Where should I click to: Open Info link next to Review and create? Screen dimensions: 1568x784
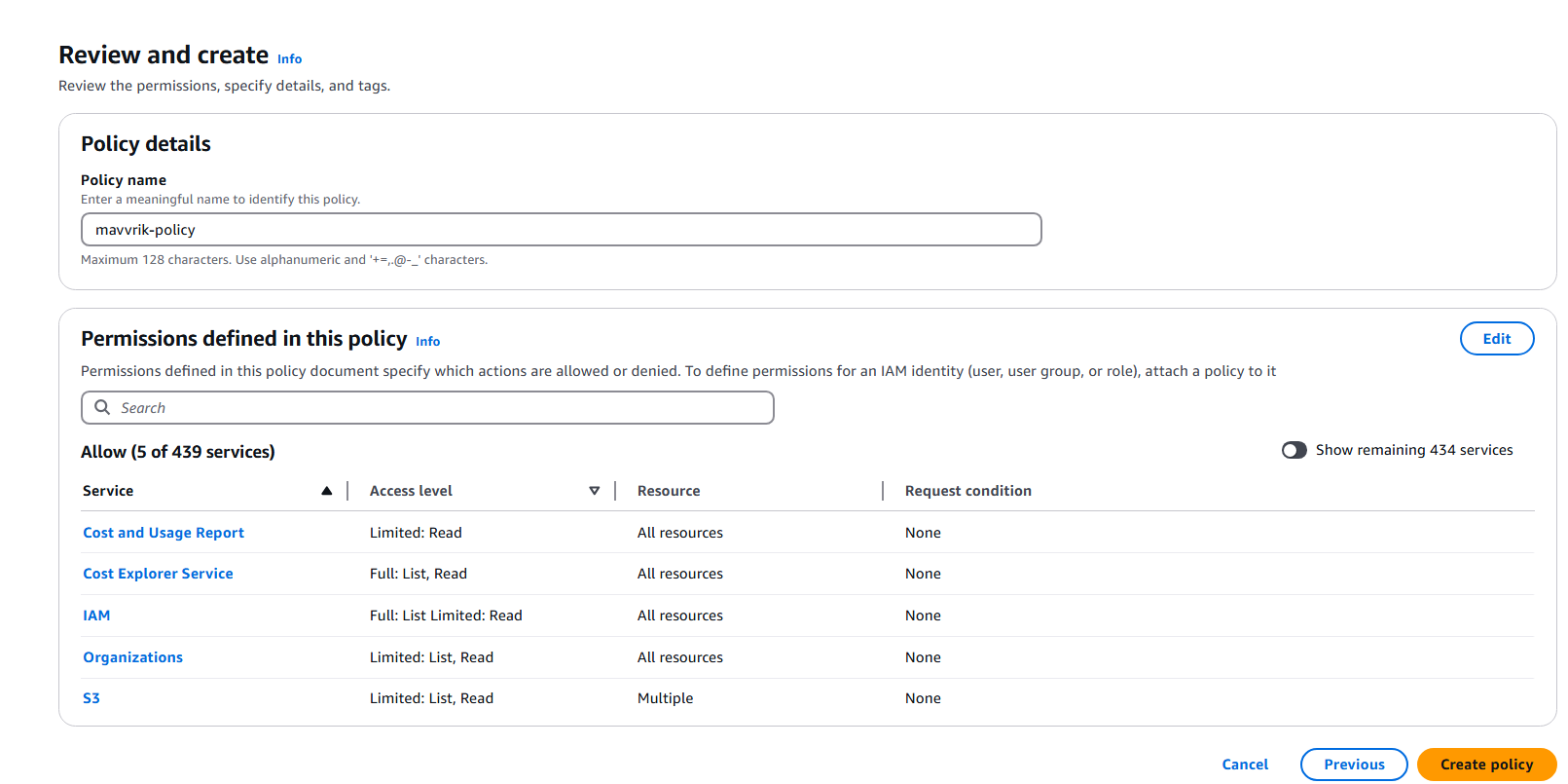tap(289, 59)
